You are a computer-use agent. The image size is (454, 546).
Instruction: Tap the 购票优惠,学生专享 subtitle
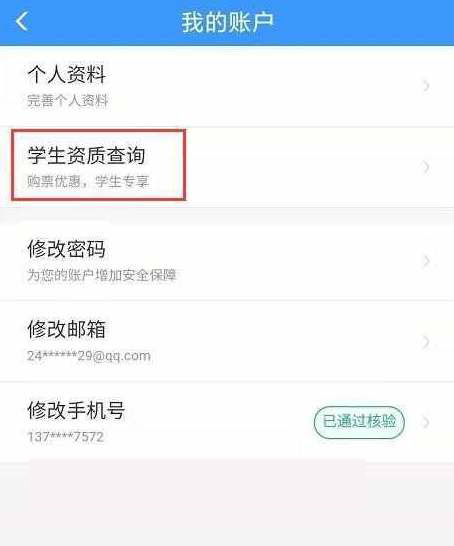click(x=88, y=181)
